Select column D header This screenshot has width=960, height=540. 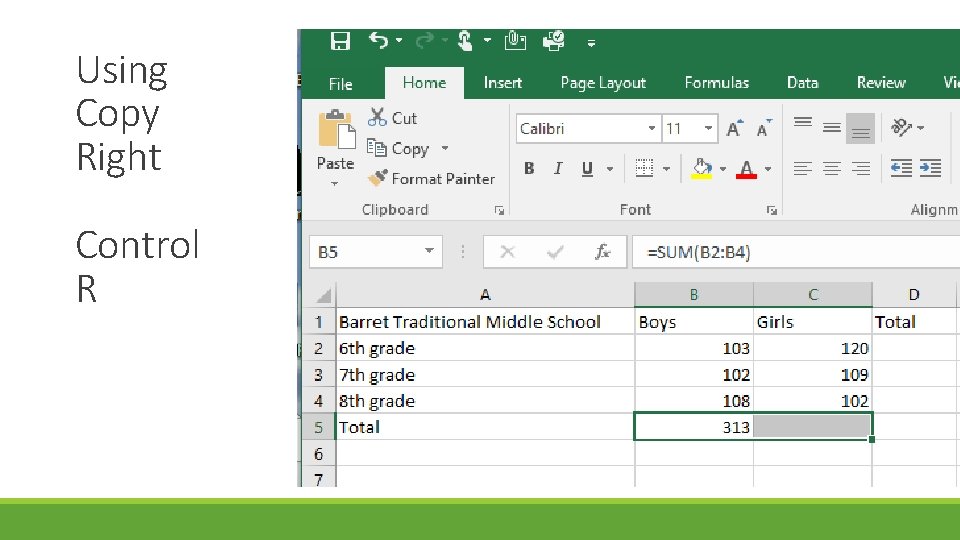913,295
